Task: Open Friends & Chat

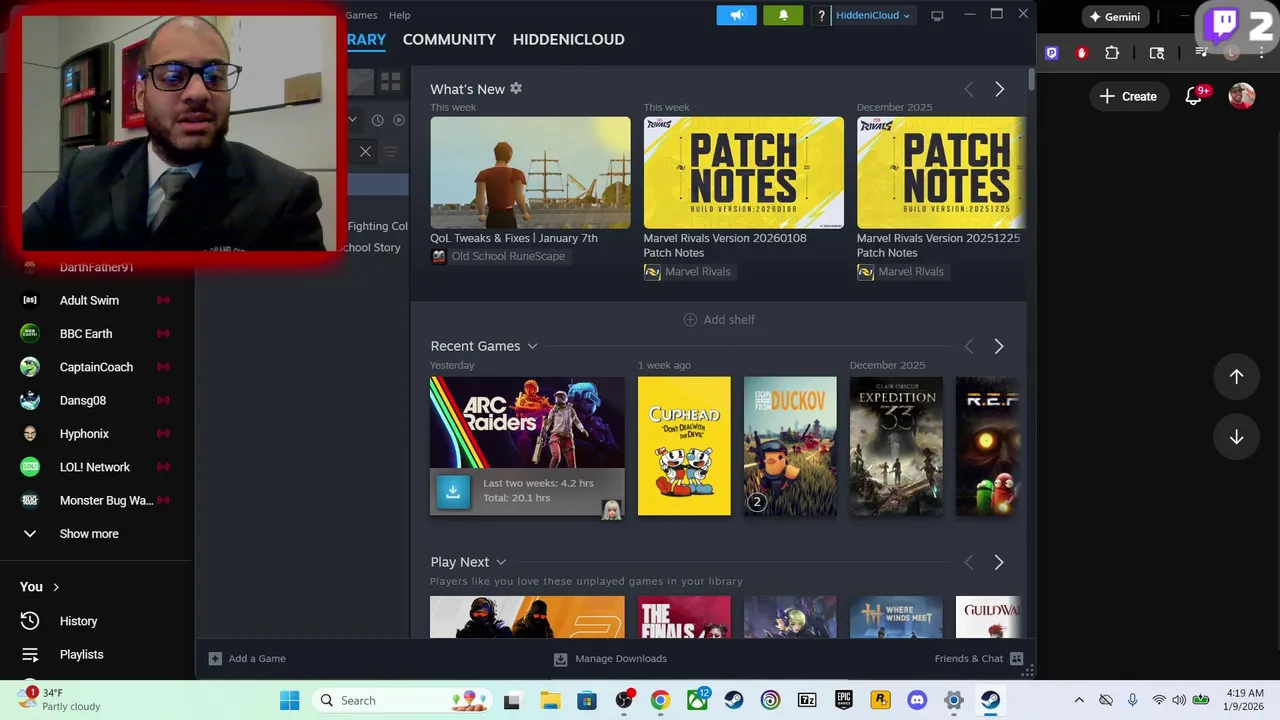Action: pos(978,658)
